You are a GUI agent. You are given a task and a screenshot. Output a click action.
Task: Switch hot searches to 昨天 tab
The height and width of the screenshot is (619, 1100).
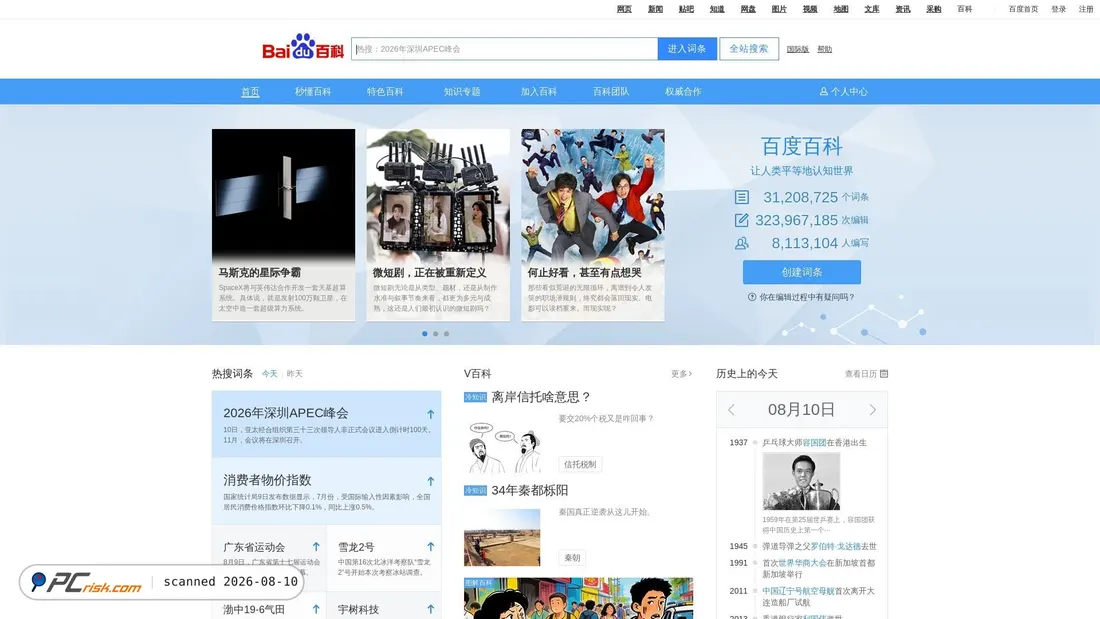295,374
